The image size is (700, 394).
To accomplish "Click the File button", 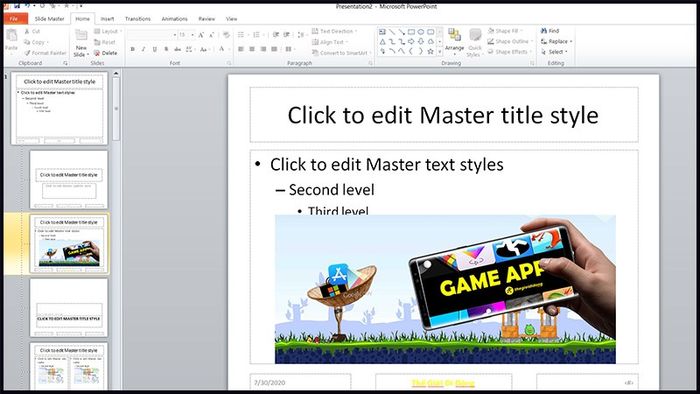I will click(14, 19).
